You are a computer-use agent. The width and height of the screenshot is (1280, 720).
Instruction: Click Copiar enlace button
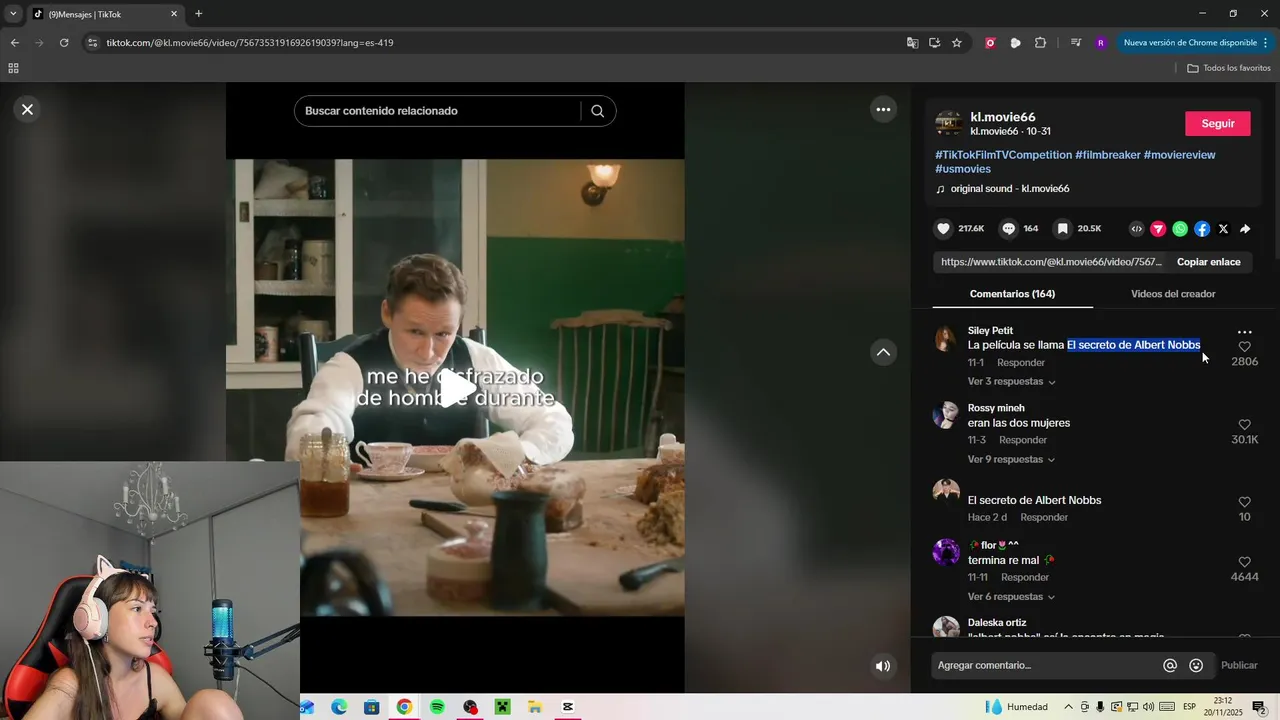click(x=1208, y=262)
